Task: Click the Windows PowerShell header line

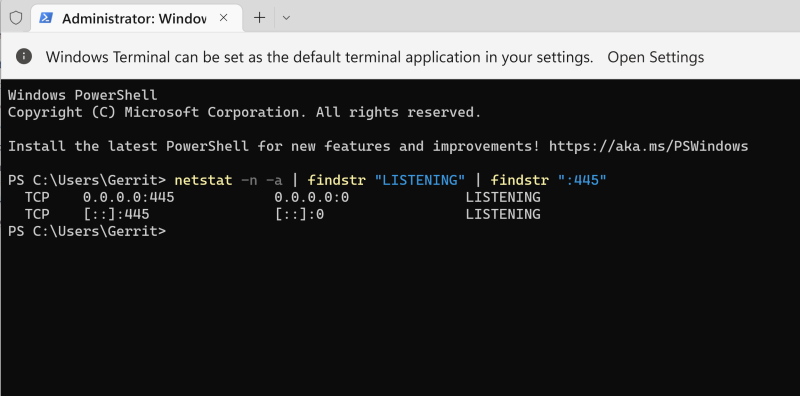Action: point(83,95)
